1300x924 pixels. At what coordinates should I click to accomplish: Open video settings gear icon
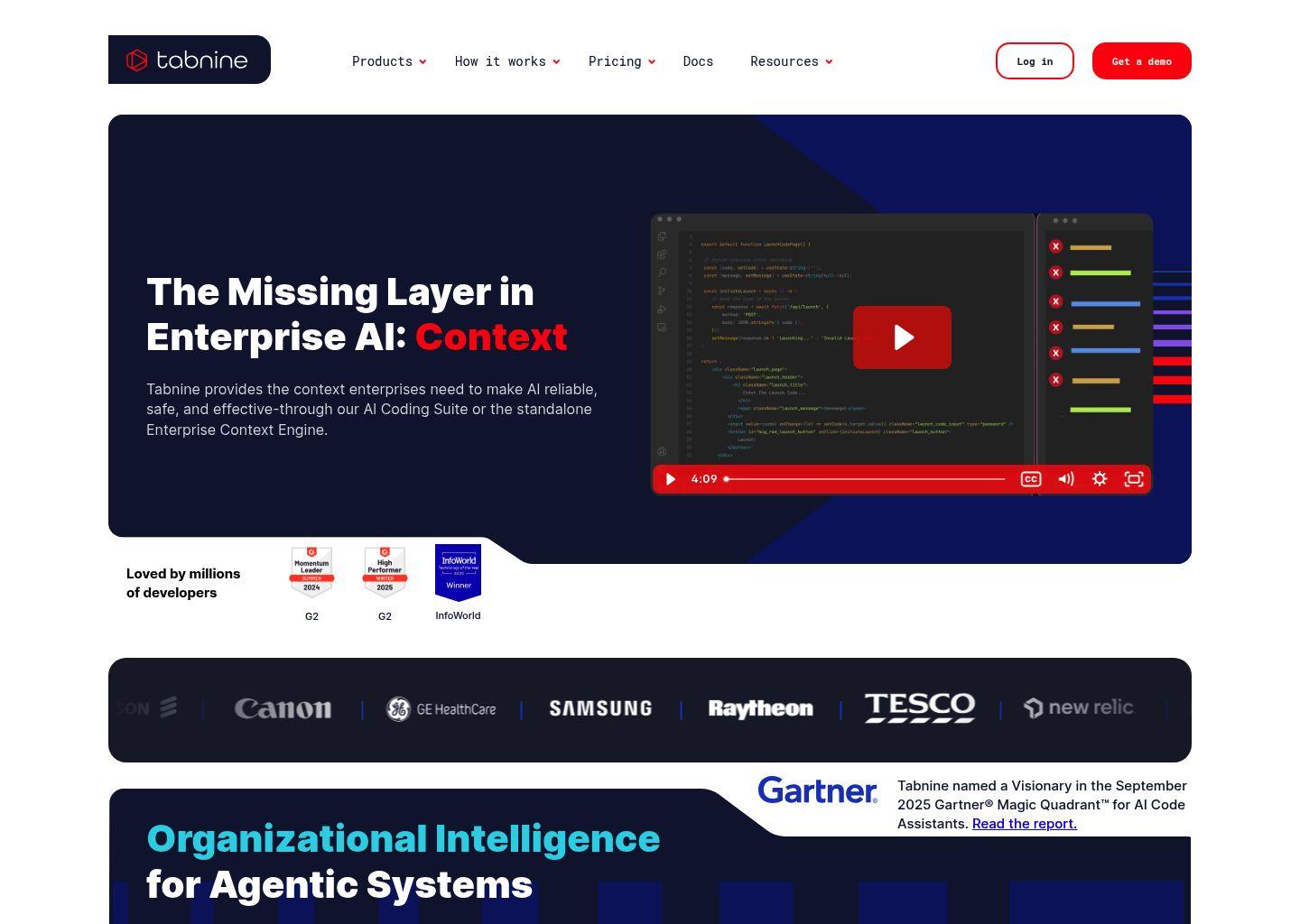point(1100,479)
